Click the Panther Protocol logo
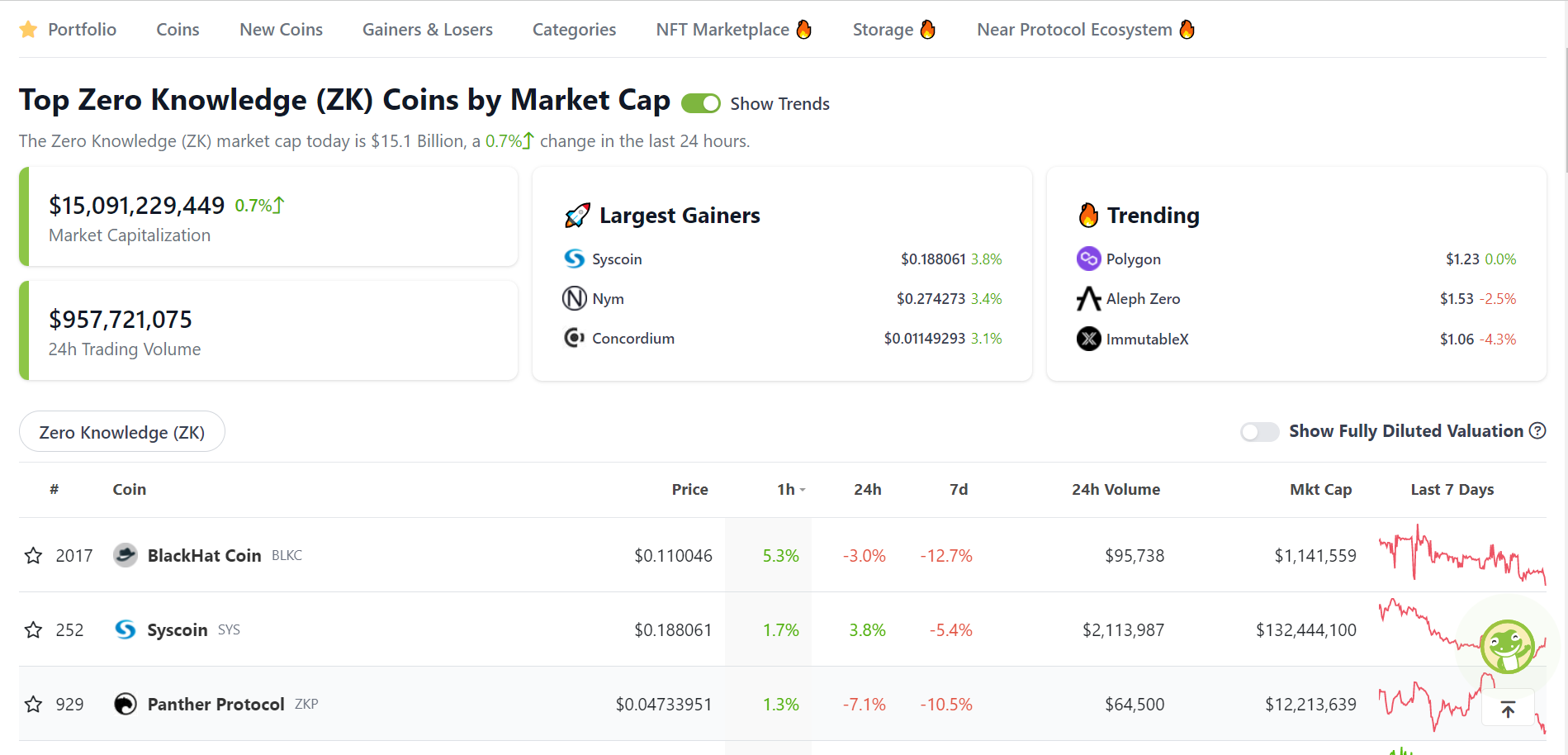Viewport: 1568px width, 755px height. pos(126,704)
